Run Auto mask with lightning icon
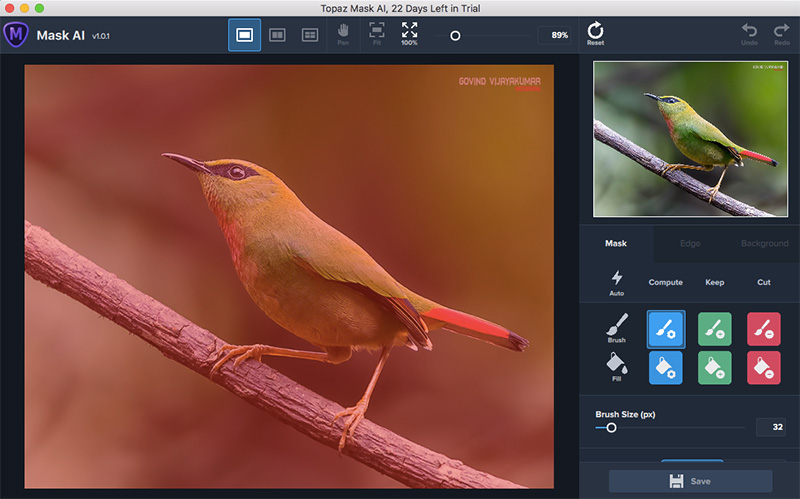 [616, 282]
